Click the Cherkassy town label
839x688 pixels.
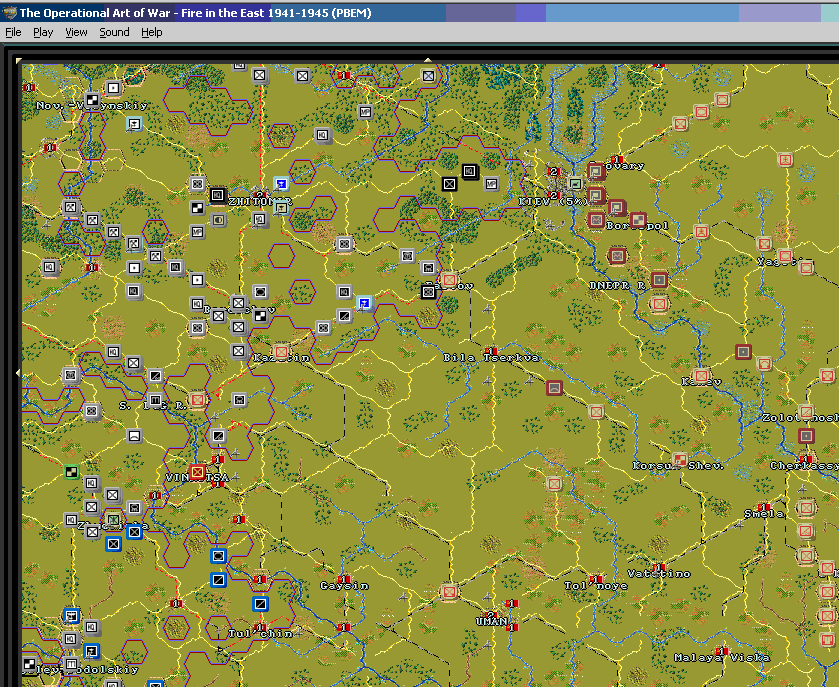[804, 466]
